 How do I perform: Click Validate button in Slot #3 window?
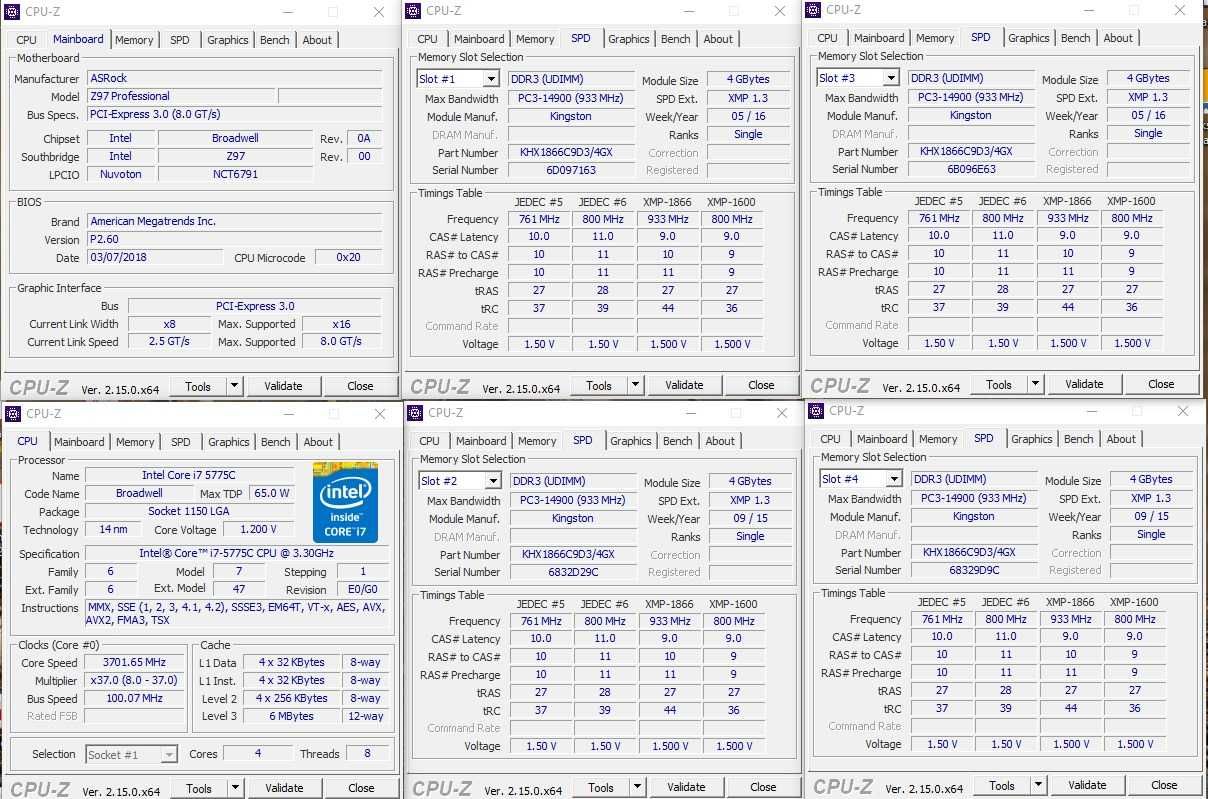pos(1084,384)
